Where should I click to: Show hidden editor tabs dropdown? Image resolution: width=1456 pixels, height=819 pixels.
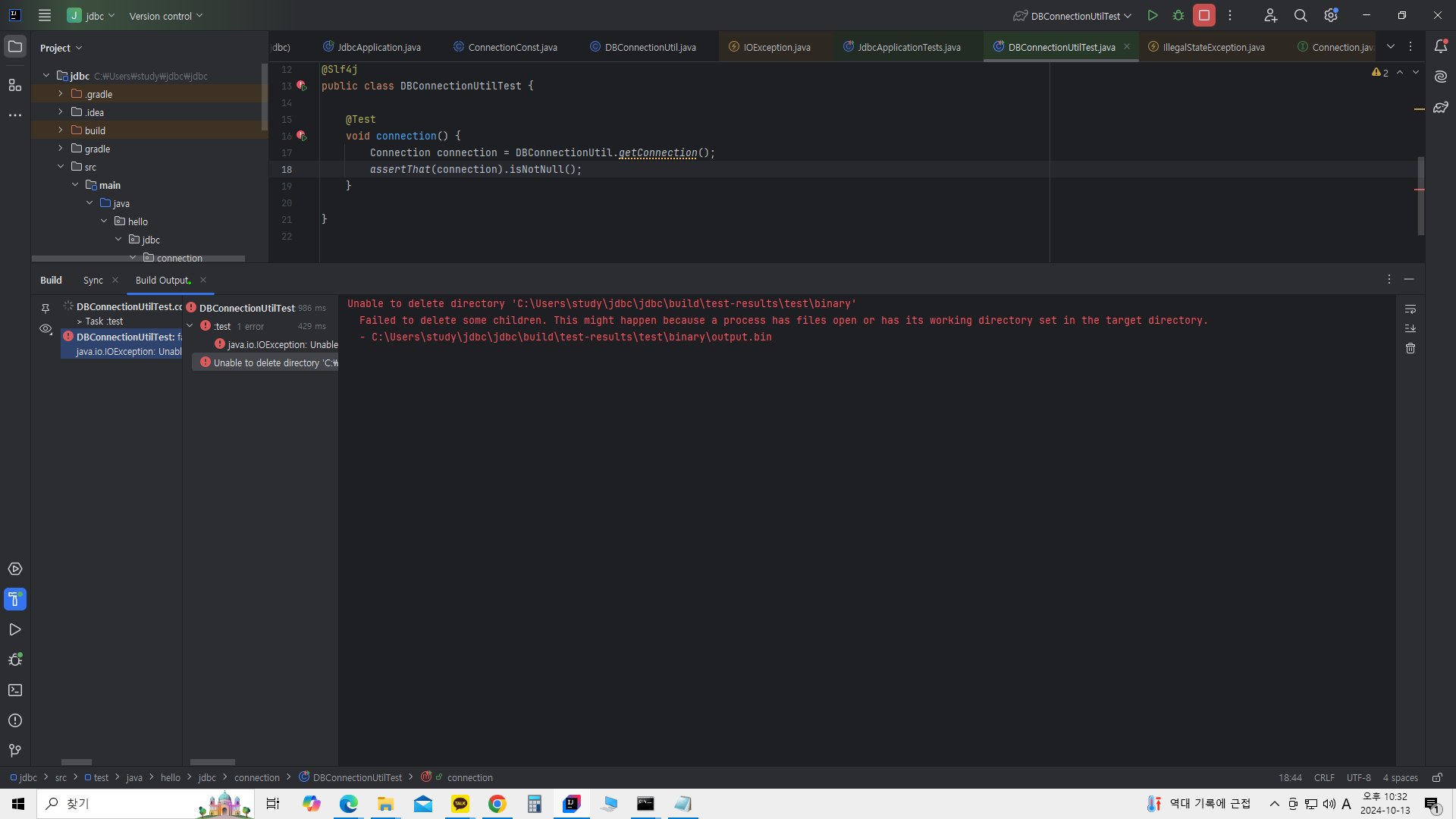pos(1391,47)
